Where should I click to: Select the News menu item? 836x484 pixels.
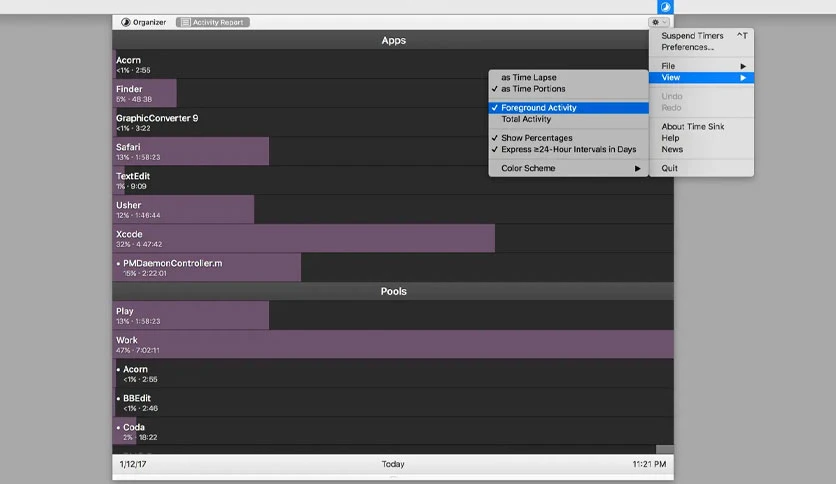(x=701, y=149)
